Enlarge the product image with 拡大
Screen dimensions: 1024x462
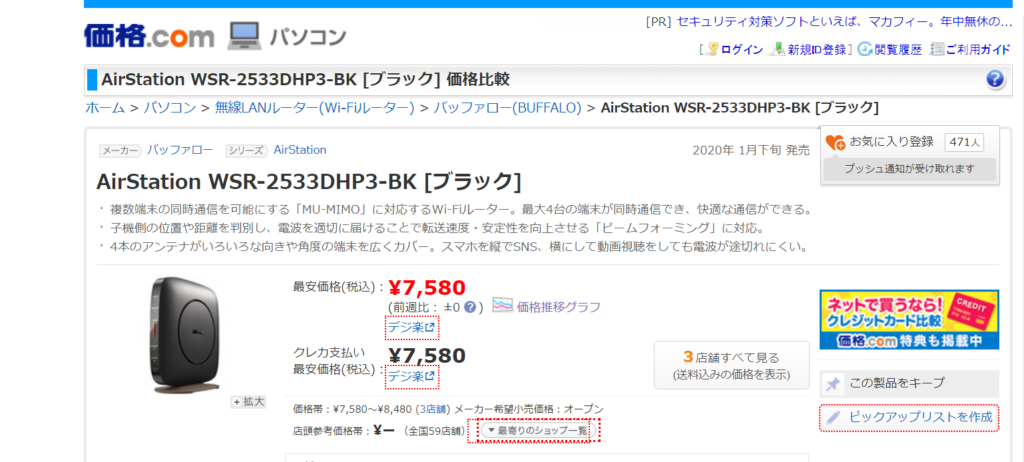248,402
